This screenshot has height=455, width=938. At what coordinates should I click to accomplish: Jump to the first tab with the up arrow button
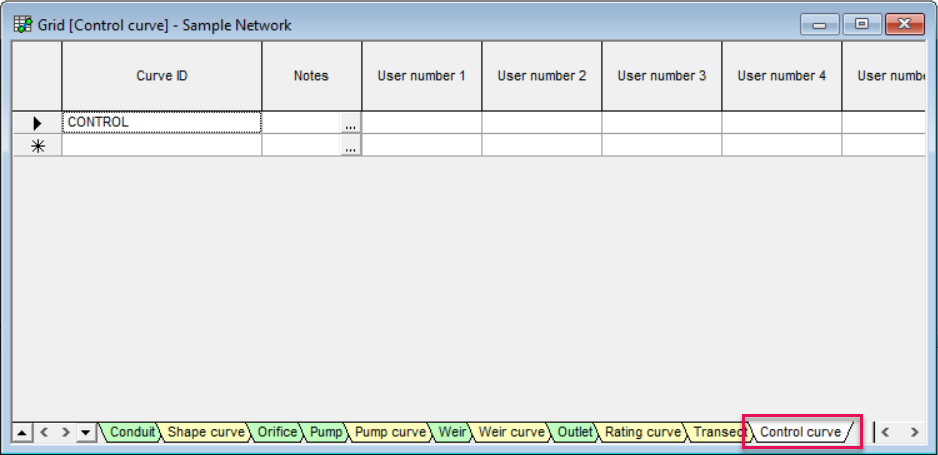[x=22, y=432]
